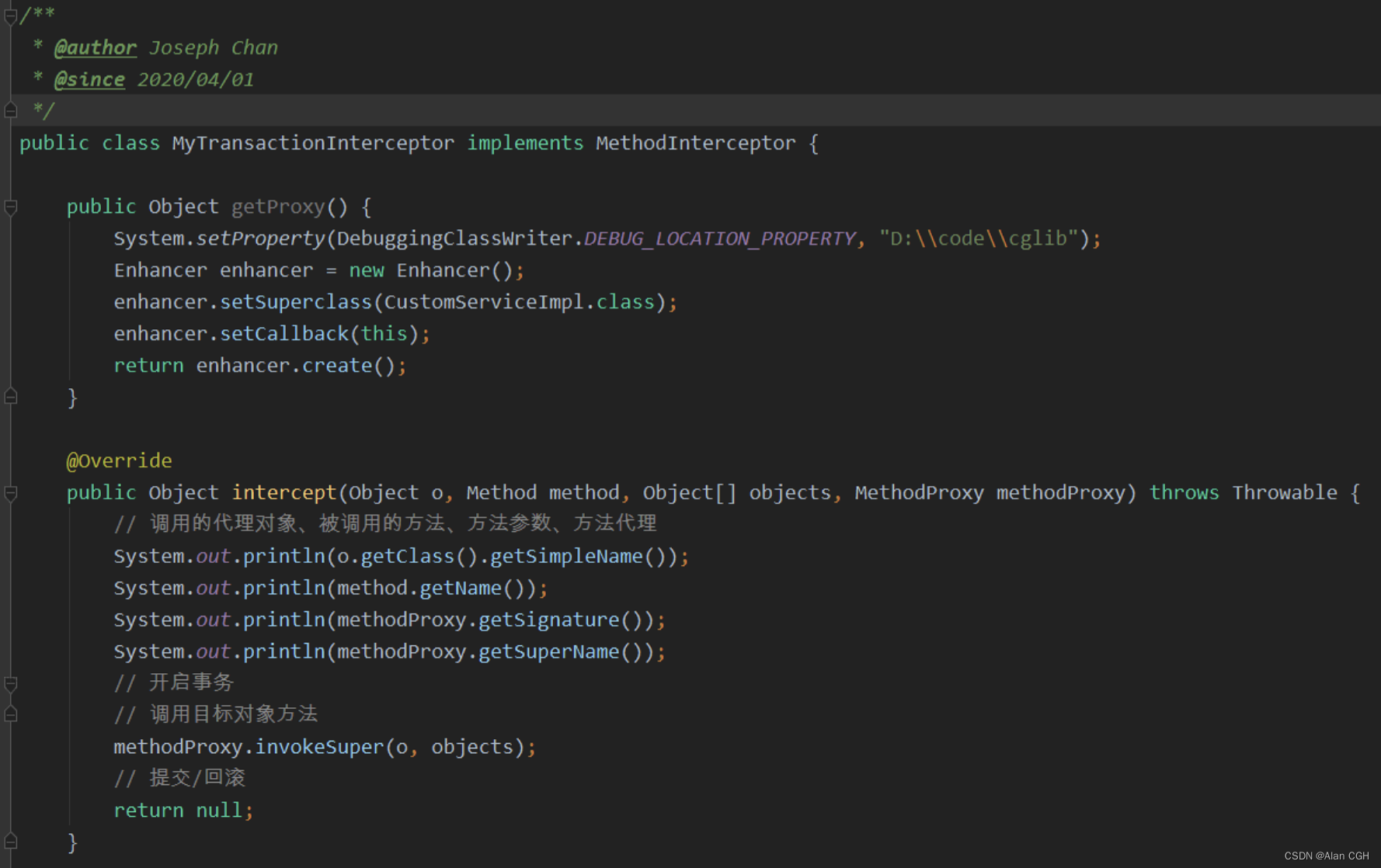Screen dimensions: 1381x868
Task: Collapse the getProxy method using its gutter arrow
Action: [x=9, y=207]
